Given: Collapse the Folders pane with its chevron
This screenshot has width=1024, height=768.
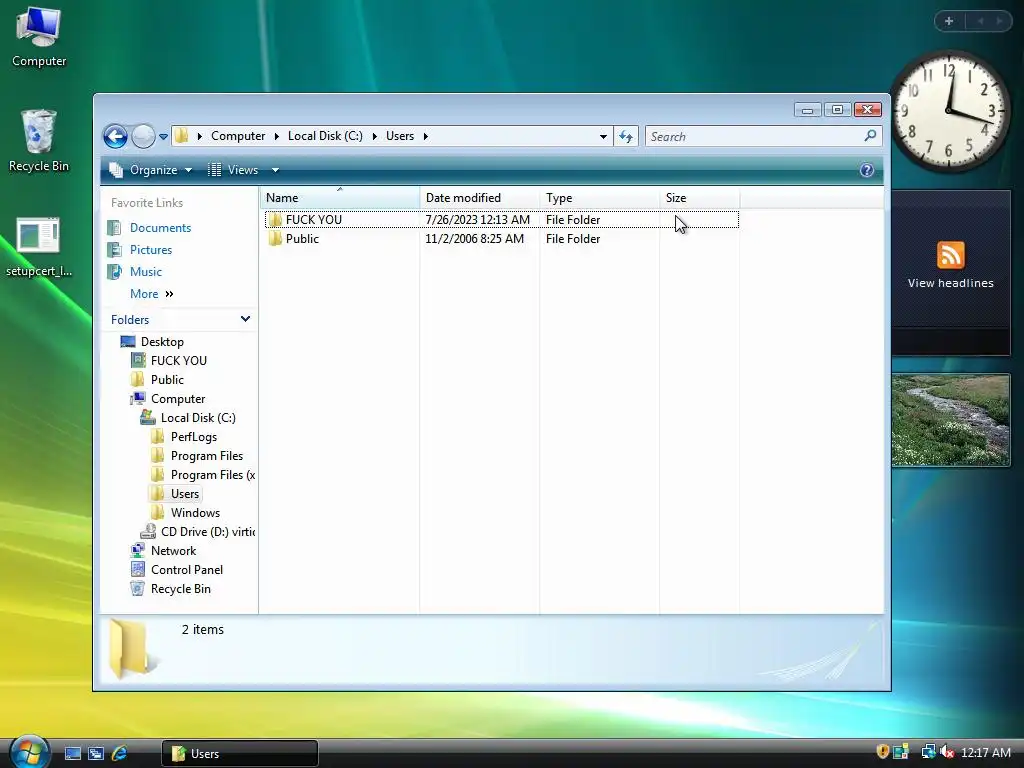Looking at the screenshot, I should pyautogui.click(x=246, y=319).
